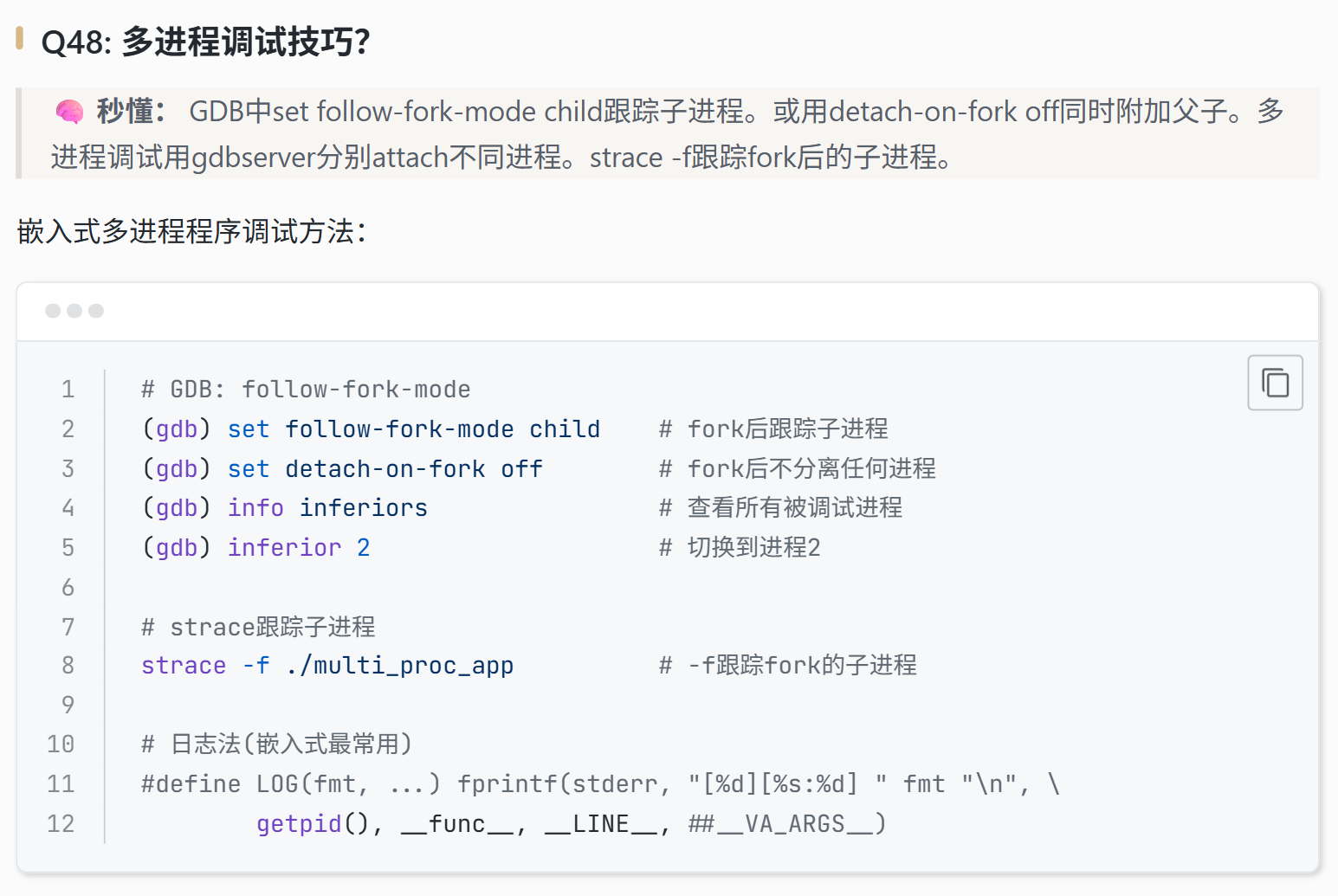The width and height of the screenshot is (1338, 896).
Task: Click the comment 查看所有被调试进程
Action: [781, 508]
